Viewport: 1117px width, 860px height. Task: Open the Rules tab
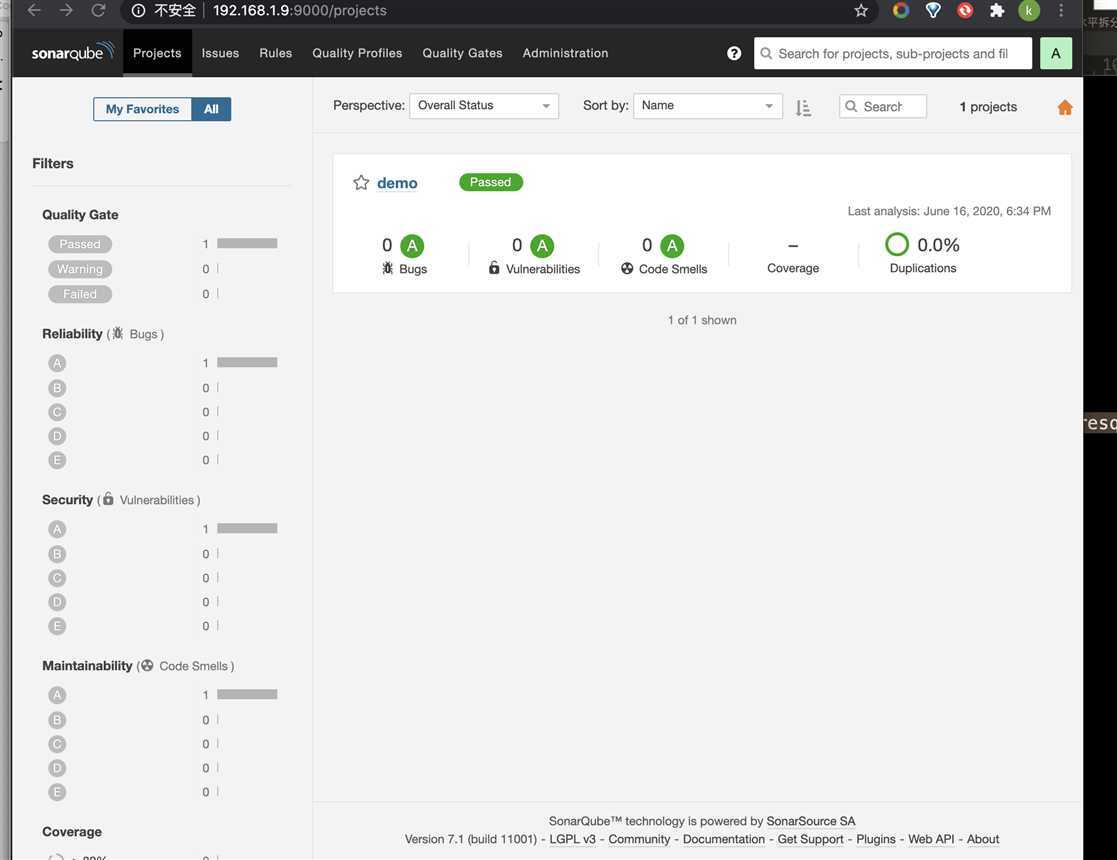tap(276, 53)
